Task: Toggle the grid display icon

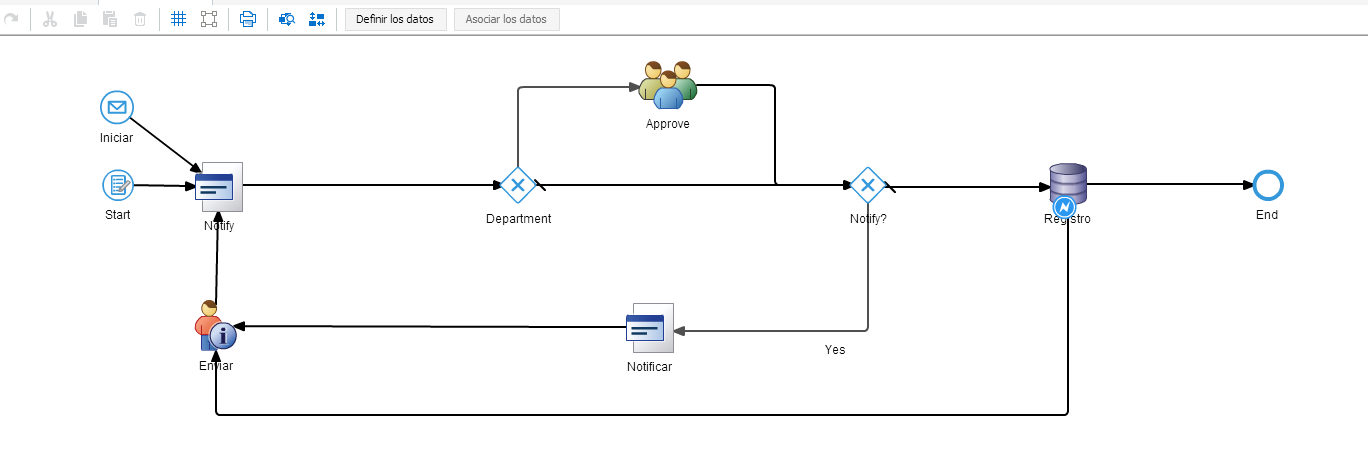Action: 179,19
